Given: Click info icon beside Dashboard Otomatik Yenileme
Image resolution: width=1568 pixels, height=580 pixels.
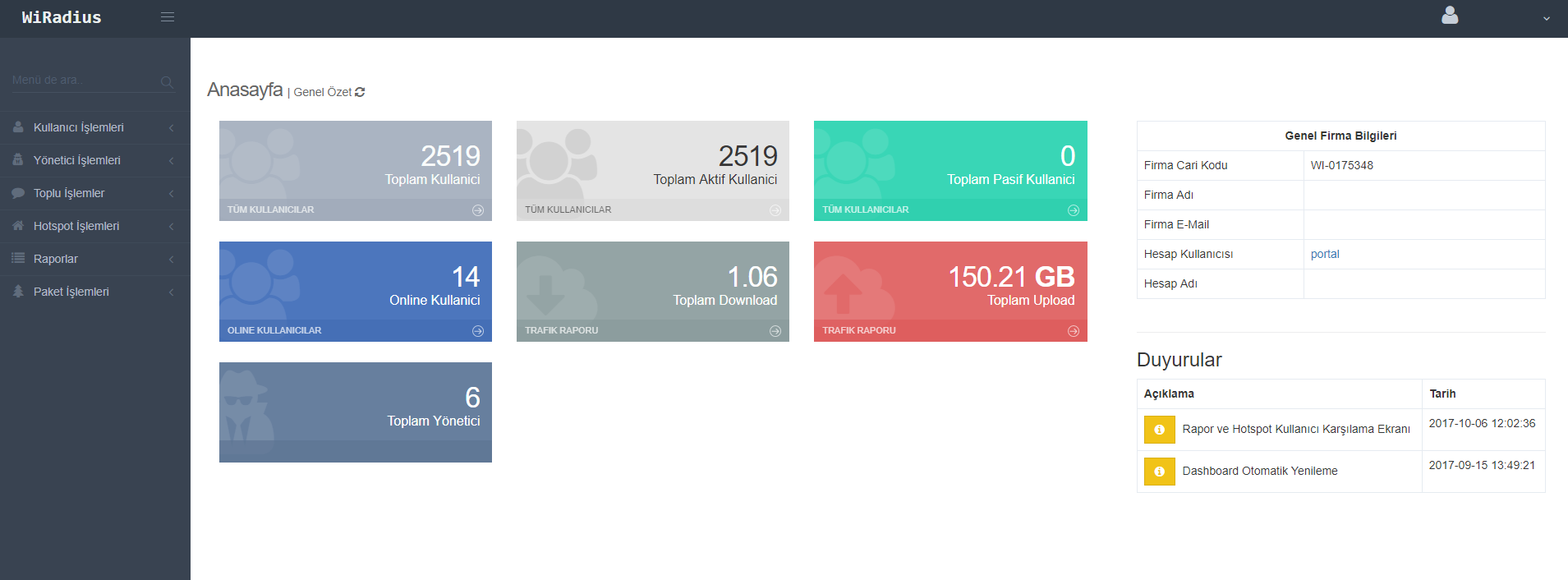Looking at the screenshot, I should 1159,472.
